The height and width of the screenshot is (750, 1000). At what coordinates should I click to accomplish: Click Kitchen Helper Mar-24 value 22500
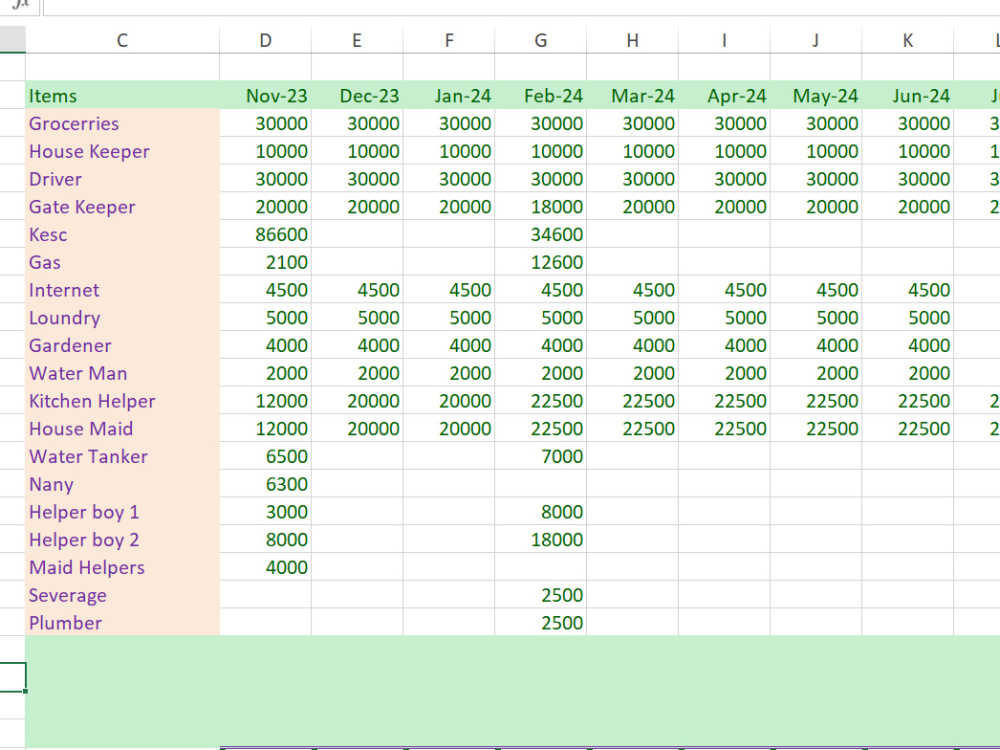pos(633,401)
